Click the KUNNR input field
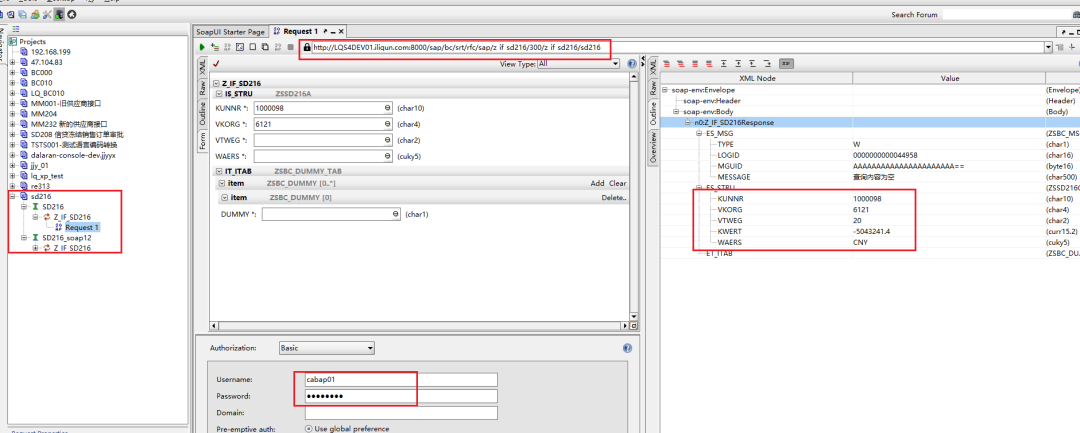The image size is (1080, 433). coord(322,108)
